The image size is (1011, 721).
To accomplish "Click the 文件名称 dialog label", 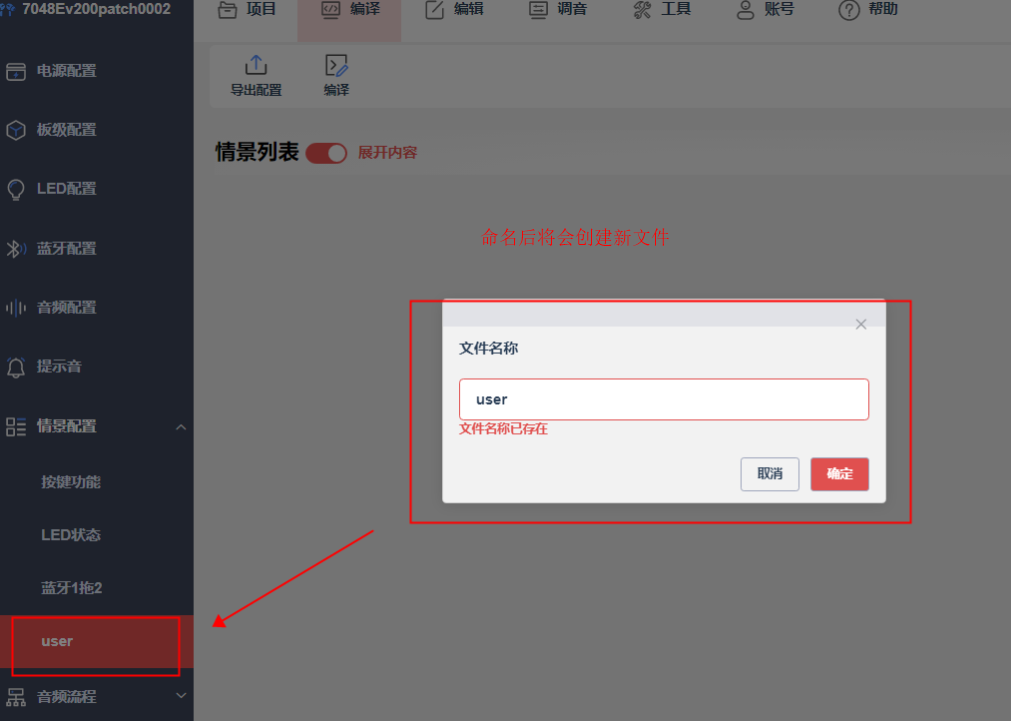I will [x=488, y=348].
